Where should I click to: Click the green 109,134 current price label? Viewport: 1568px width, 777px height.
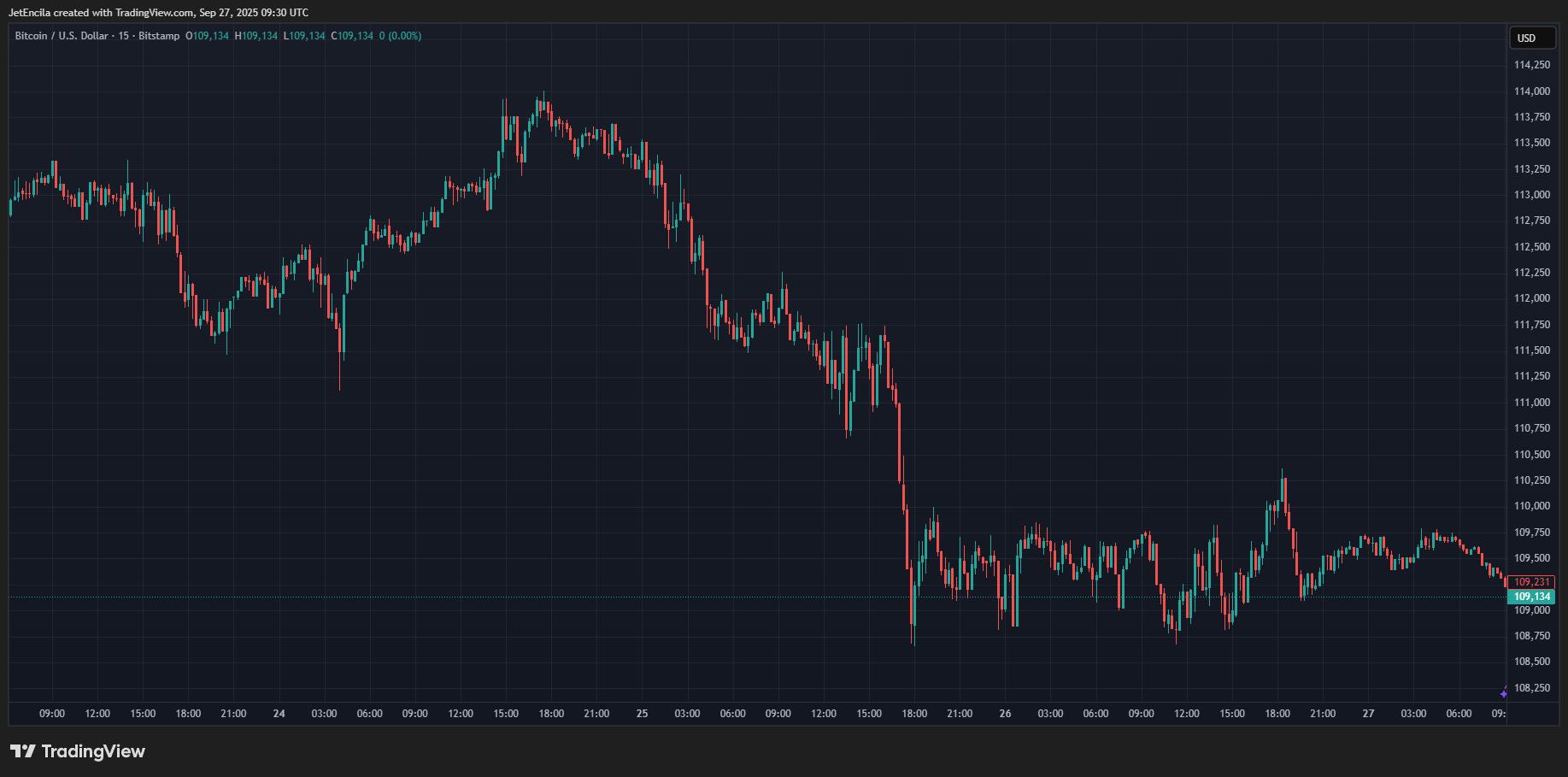coord(1531,597)
